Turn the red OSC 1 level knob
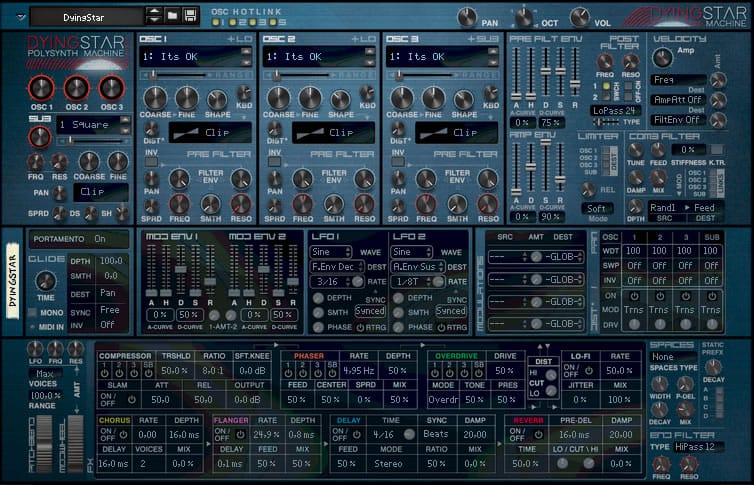 tap(41, 88)
